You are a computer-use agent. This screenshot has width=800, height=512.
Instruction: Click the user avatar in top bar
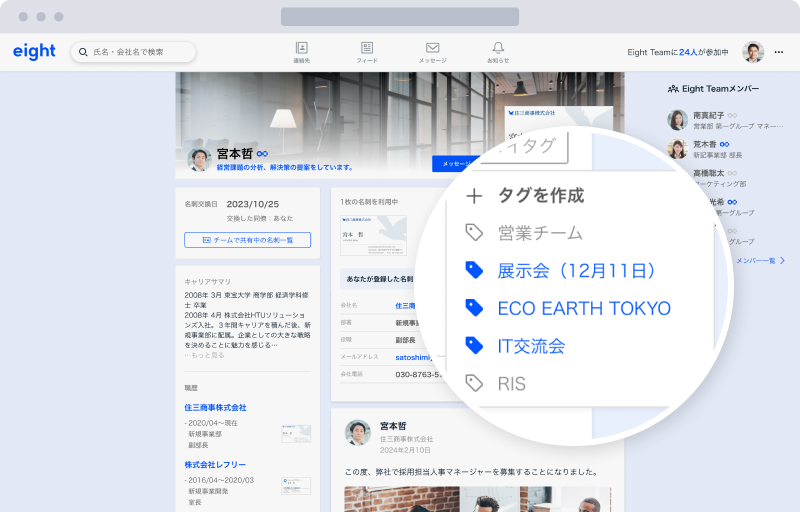pos(753,52)
